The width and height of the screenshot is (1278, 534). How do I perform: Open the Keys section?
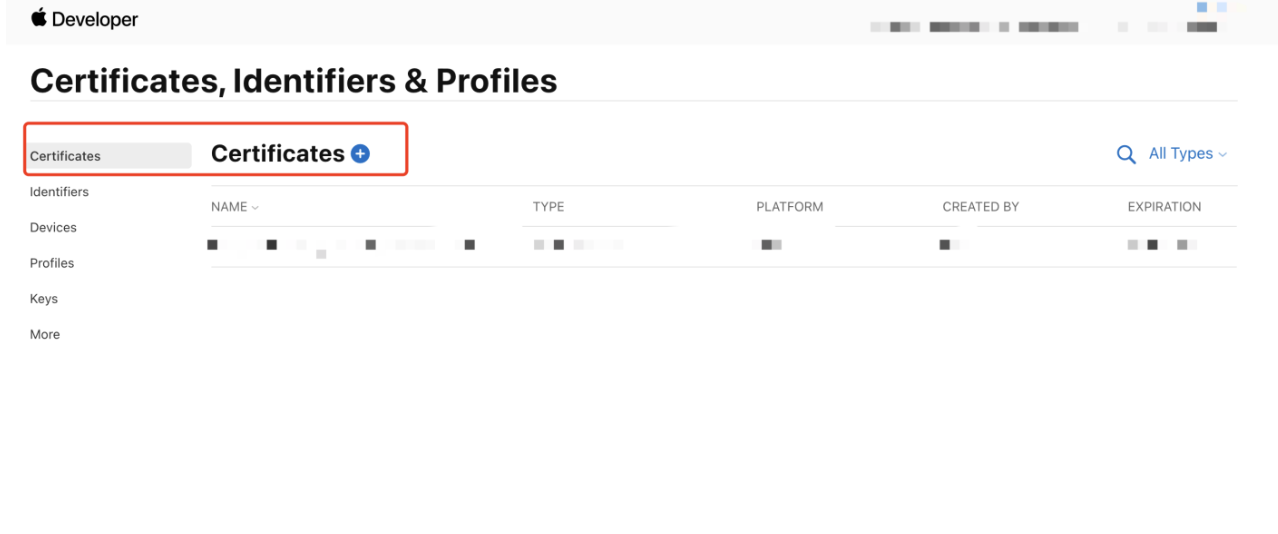pyautogui.click(x=44, y=299)
